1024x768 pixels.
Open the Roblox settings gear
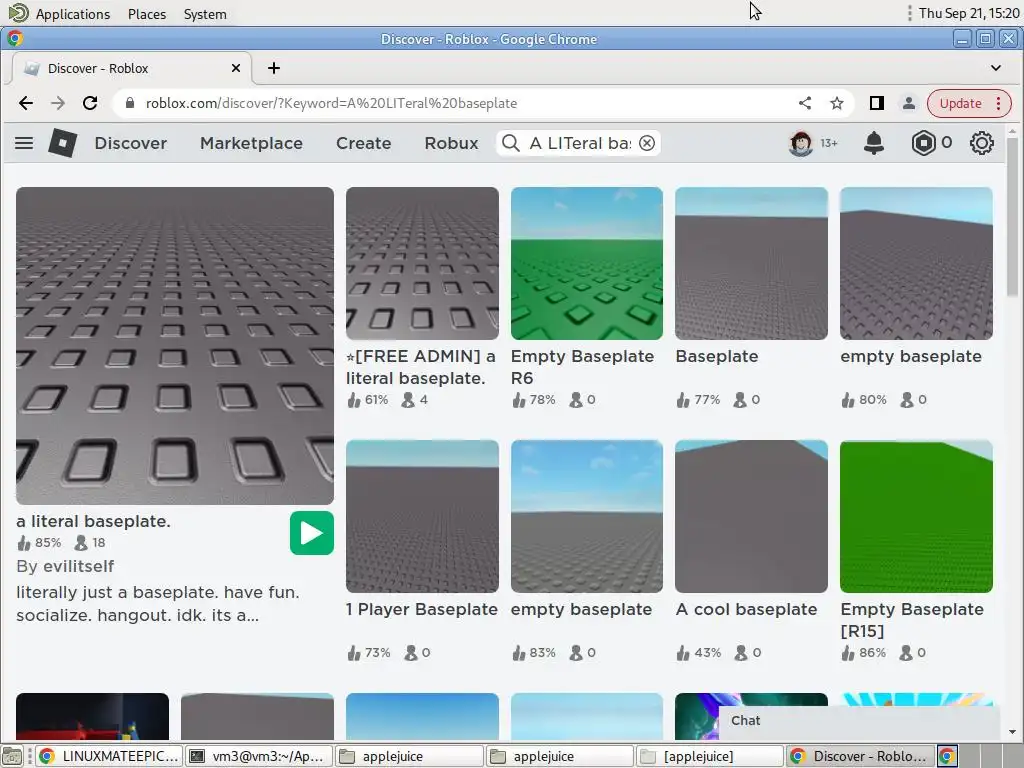[981, 143]
